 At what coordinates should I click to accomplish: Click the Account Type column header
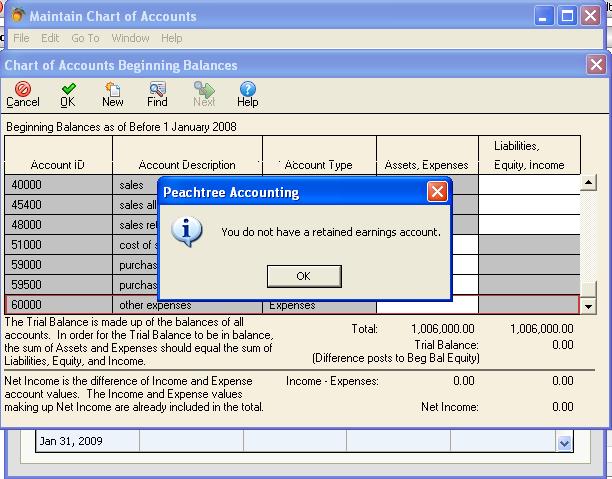coord(319,155)
